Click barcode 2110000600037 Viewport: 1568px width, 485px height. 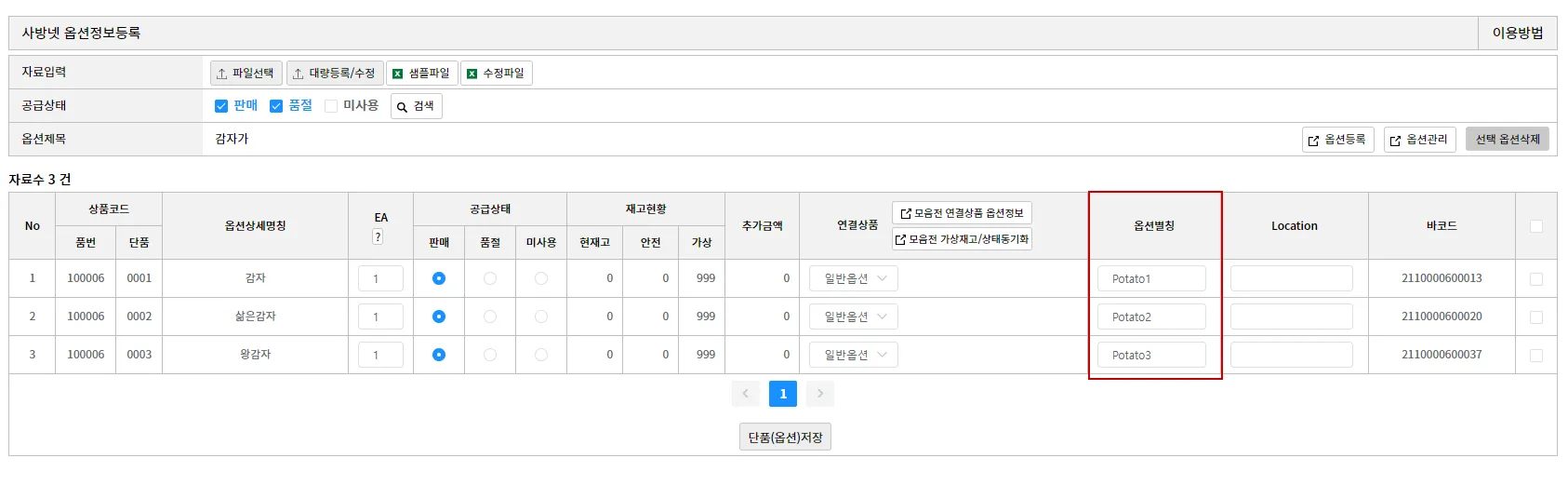[1442, 355]
